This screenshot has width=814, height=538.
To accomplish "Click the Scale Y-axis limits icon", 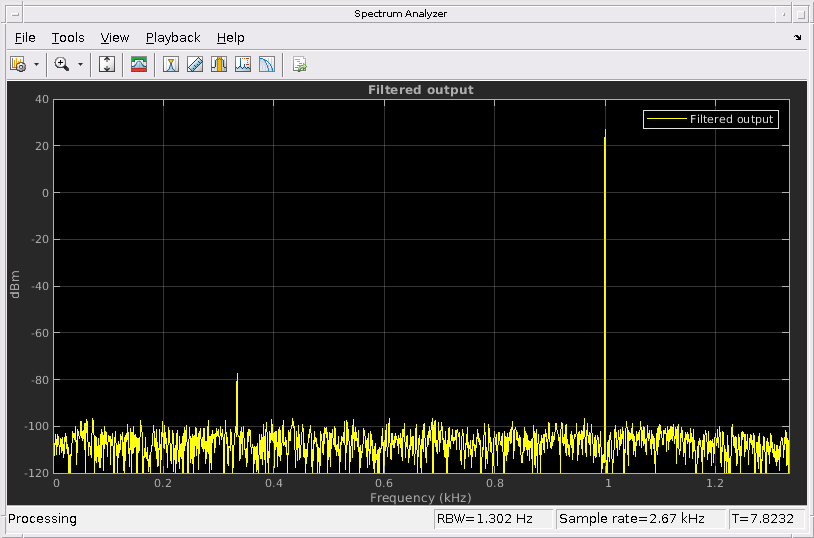I will [108, 64].
